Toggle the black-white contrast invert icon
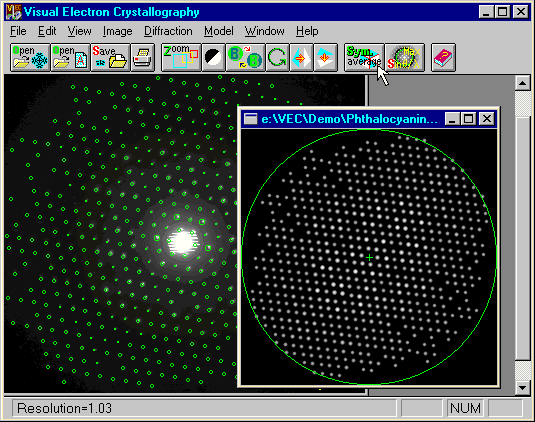This screenshot has height=422, width=535. (x=213, y=57)
